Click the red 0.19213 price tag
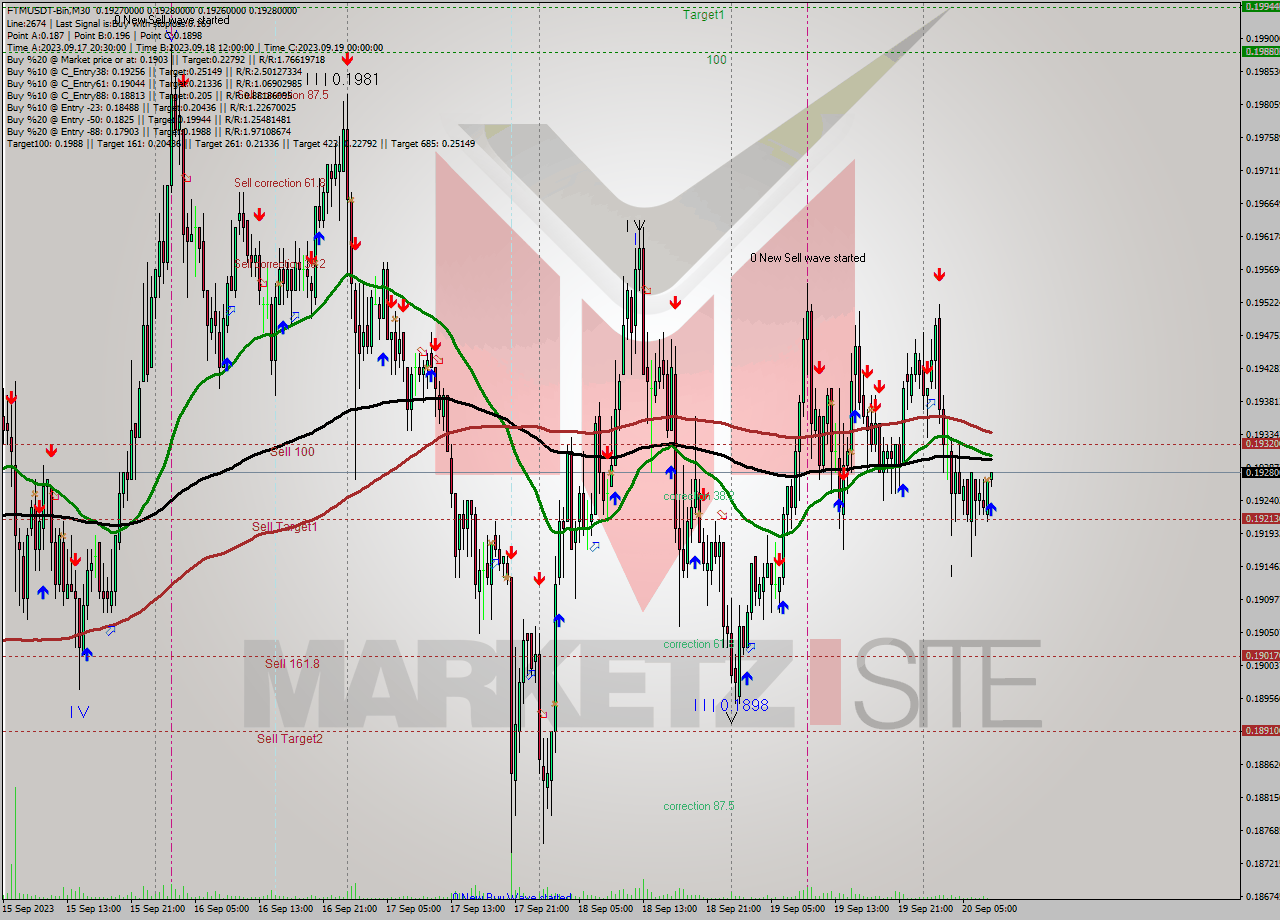The height and width of the screenshot is (920, 1280). [1260, 518]
